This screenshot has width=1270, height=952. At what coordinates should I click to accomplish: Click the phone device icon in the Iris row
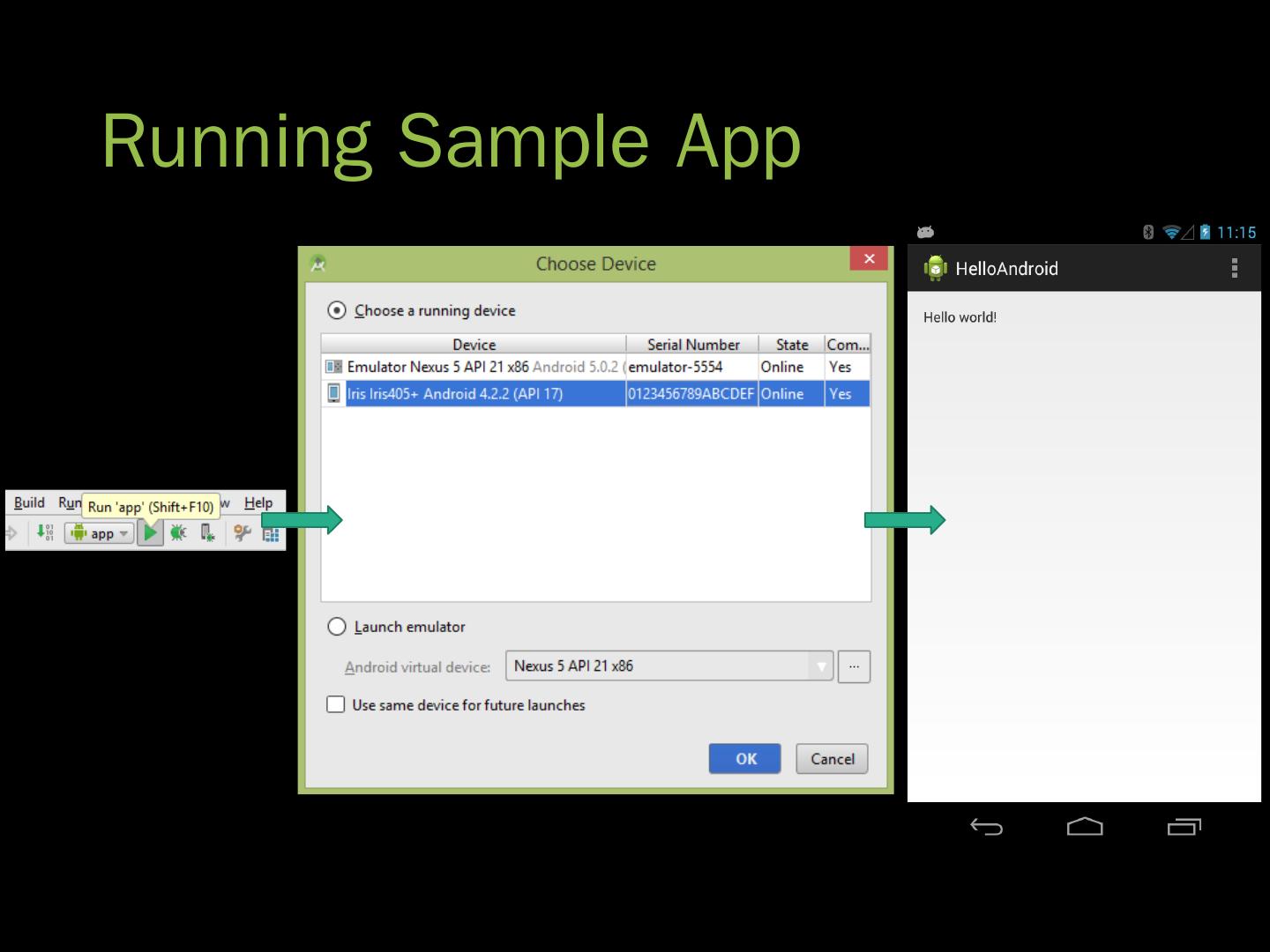[333, 393]
